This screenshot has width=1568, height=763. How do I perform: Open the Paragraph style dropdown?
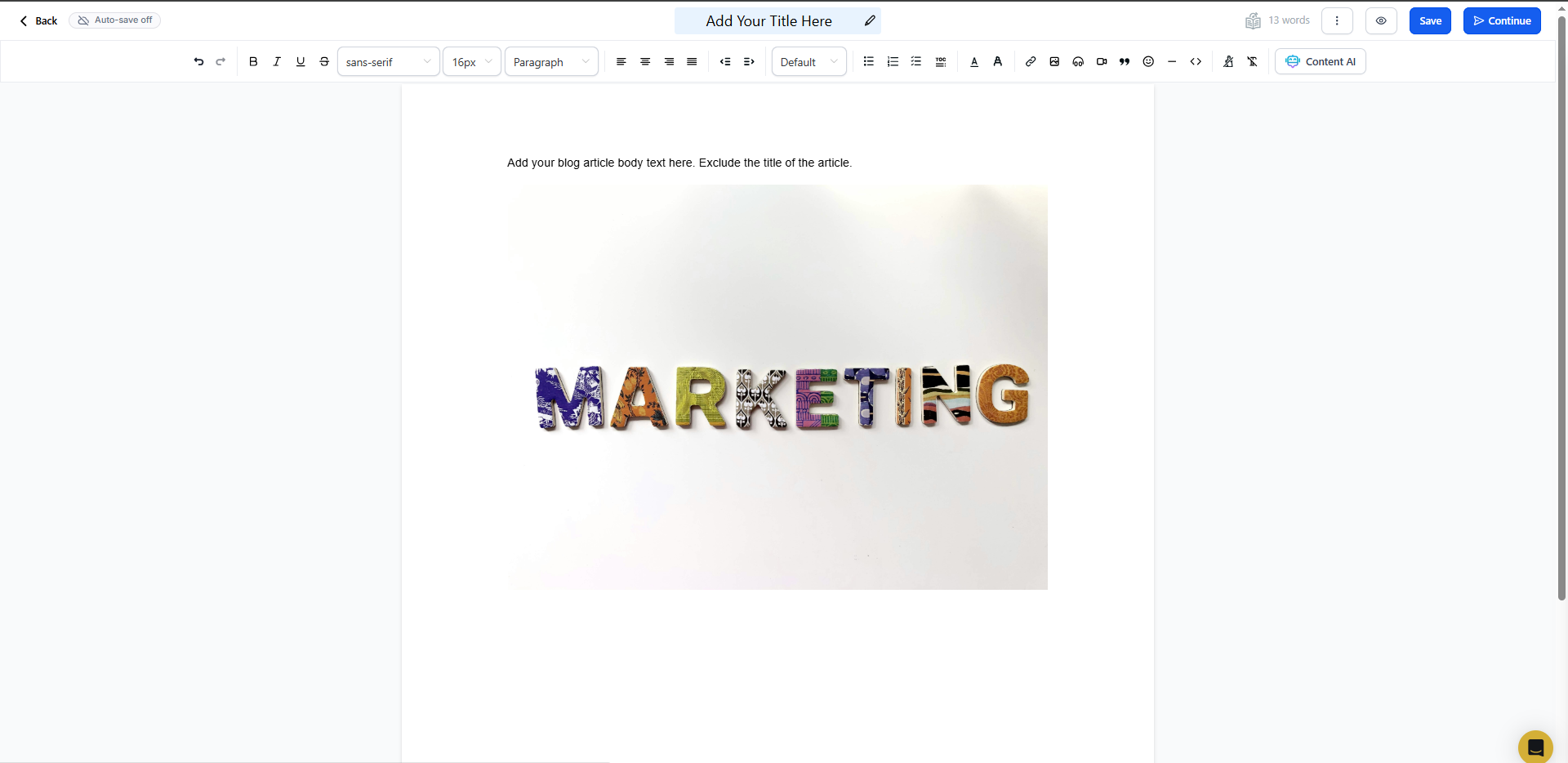point(551,62)
